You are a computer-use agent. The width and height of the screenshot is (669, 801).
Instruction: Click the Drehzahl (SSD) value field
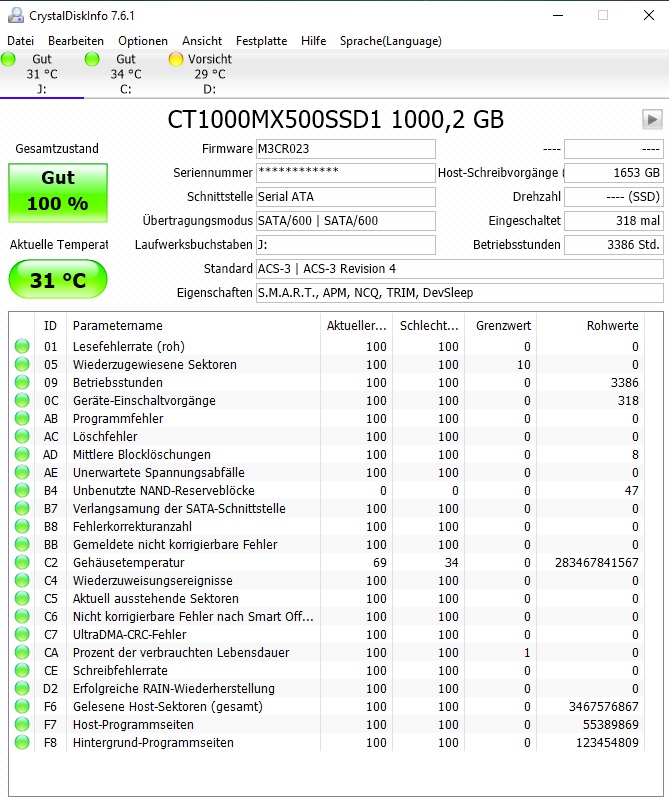tap(614, 197)
